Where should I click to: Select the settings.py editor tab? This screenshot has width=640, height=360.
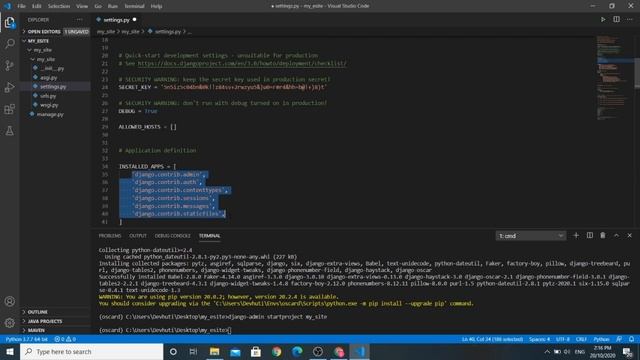click(x=116, y=20)
